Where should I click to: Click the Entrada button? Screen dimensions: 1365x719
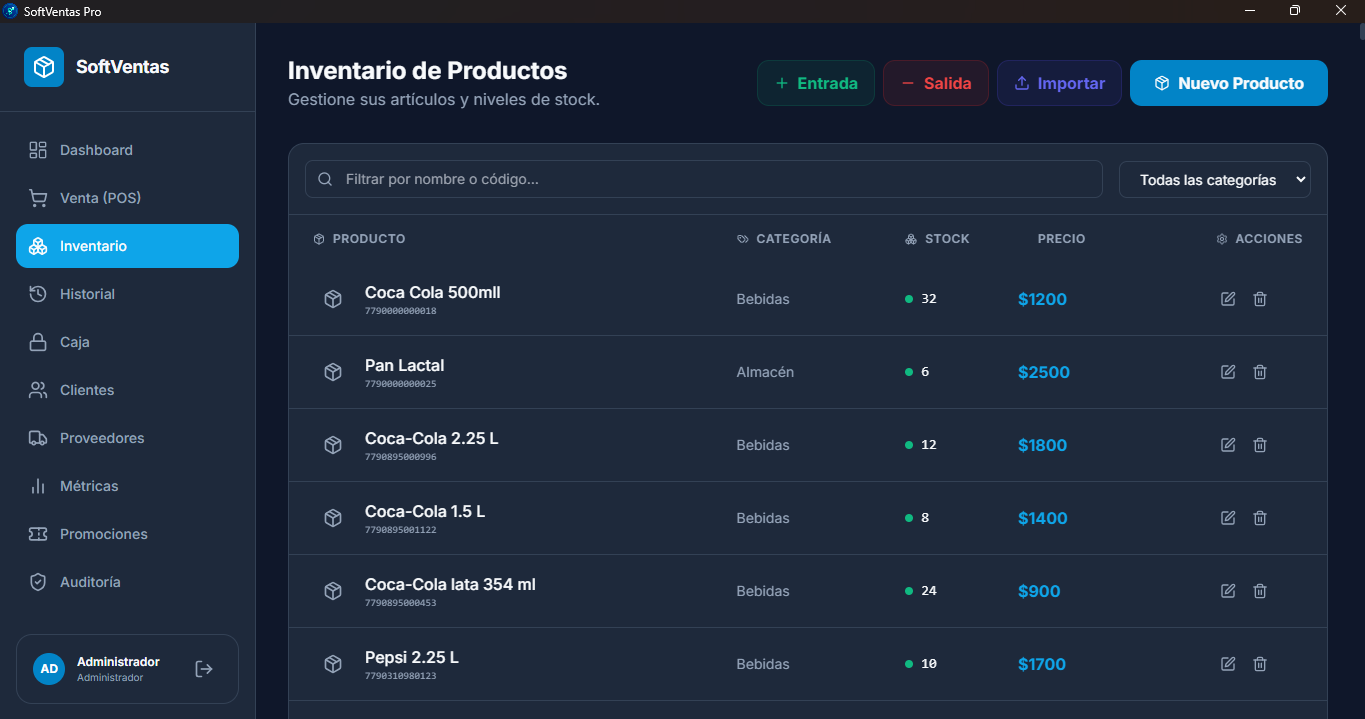[815, 82]
